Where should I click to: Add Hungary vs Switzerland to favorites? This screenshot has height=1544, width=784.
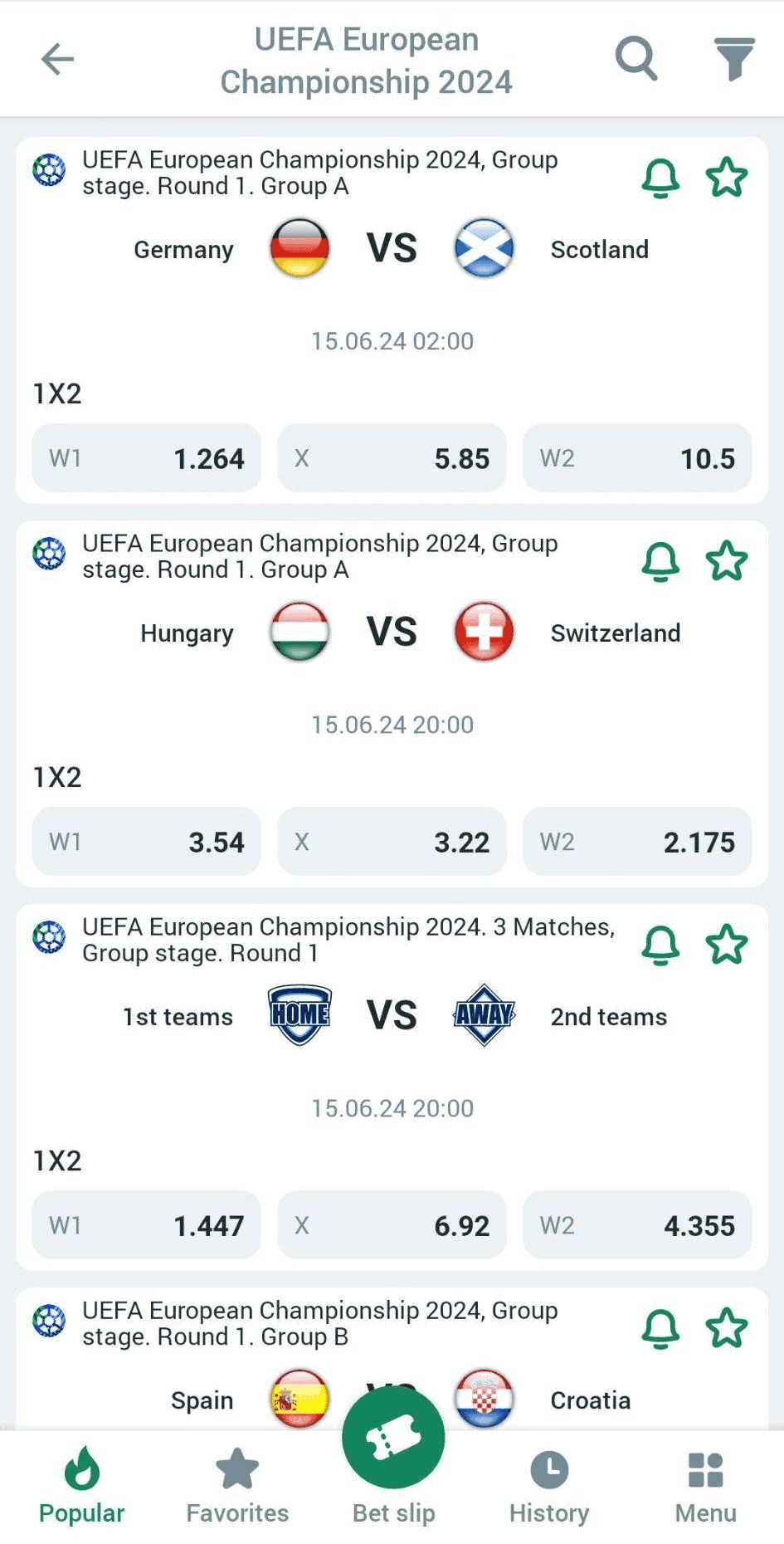click(727, 561)
